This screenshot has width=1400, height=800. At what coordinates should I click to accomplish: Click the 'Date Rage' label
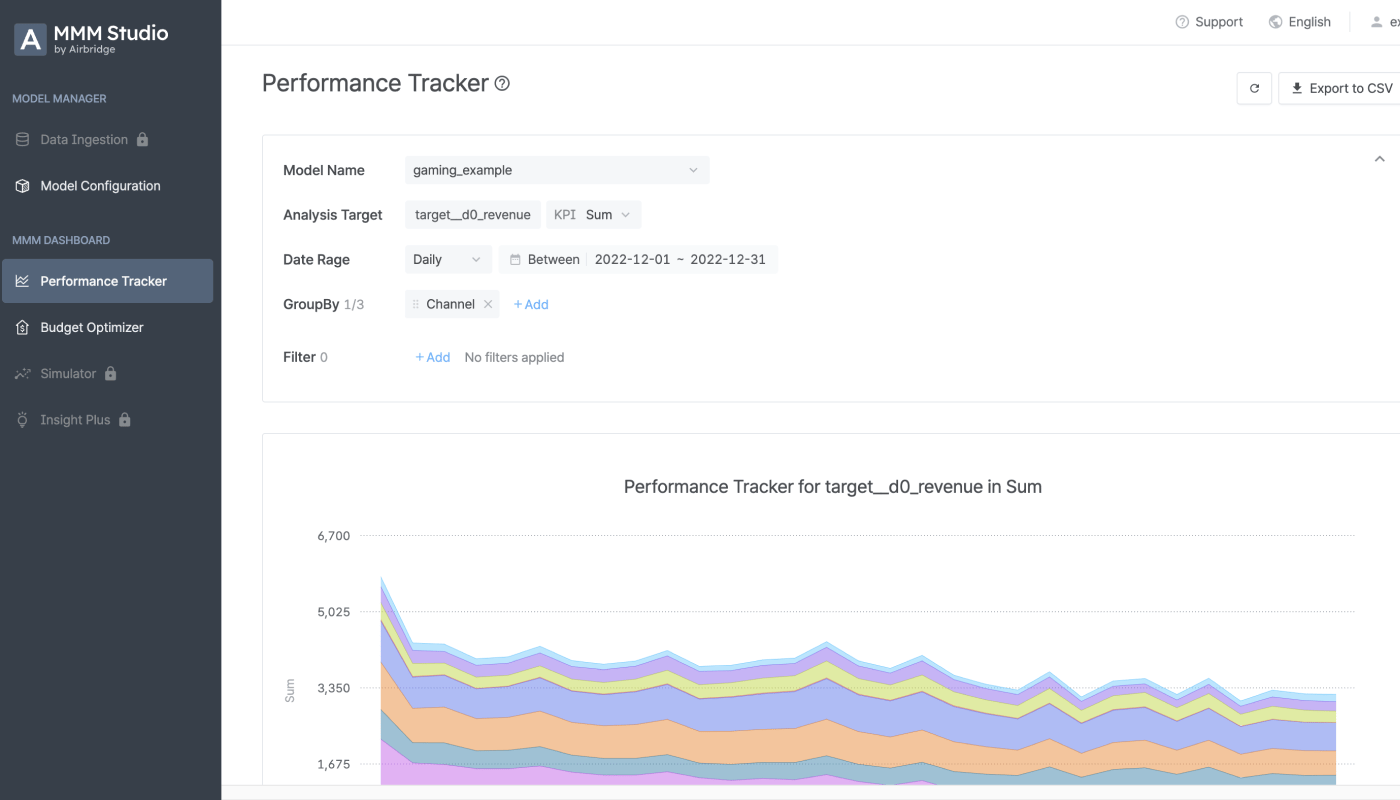(317, 260)
